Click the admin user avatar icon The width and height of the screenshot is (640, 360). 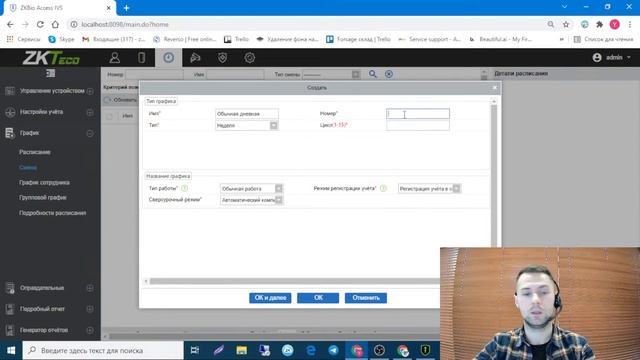click(597, 58)
